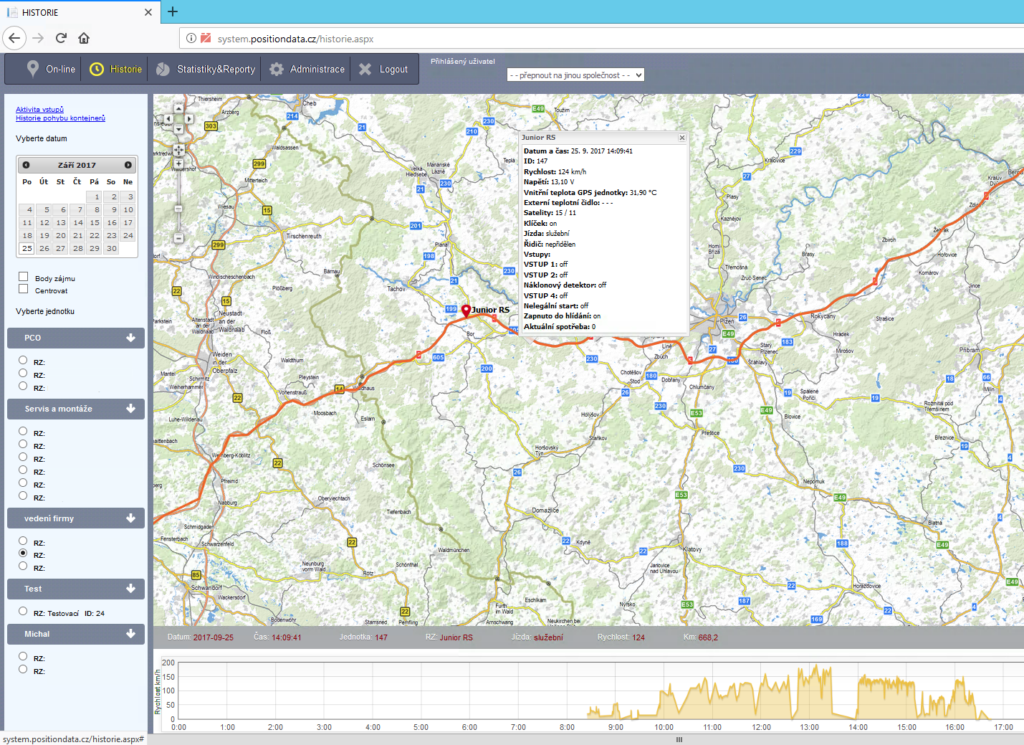Image resolution: width=1024 pixels, height=745 pixels.
Task: Toggle the Centrovat checkbox
Action: [x=24, y=289]
